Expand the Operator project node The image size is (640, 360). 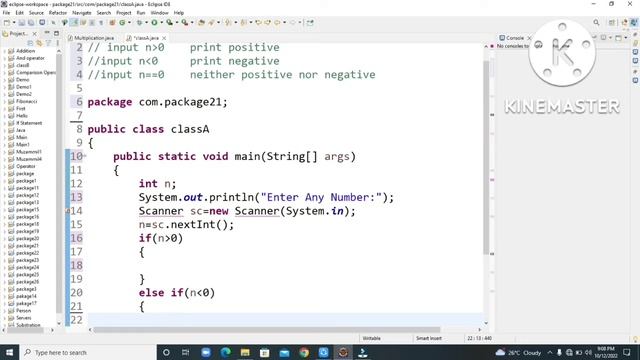click(x=5, y=166)
